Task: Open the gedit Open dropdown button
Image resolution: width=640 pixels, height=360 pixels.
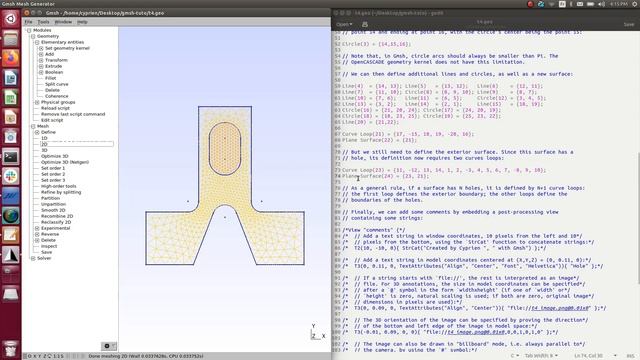Action: (x=344, y=24)
